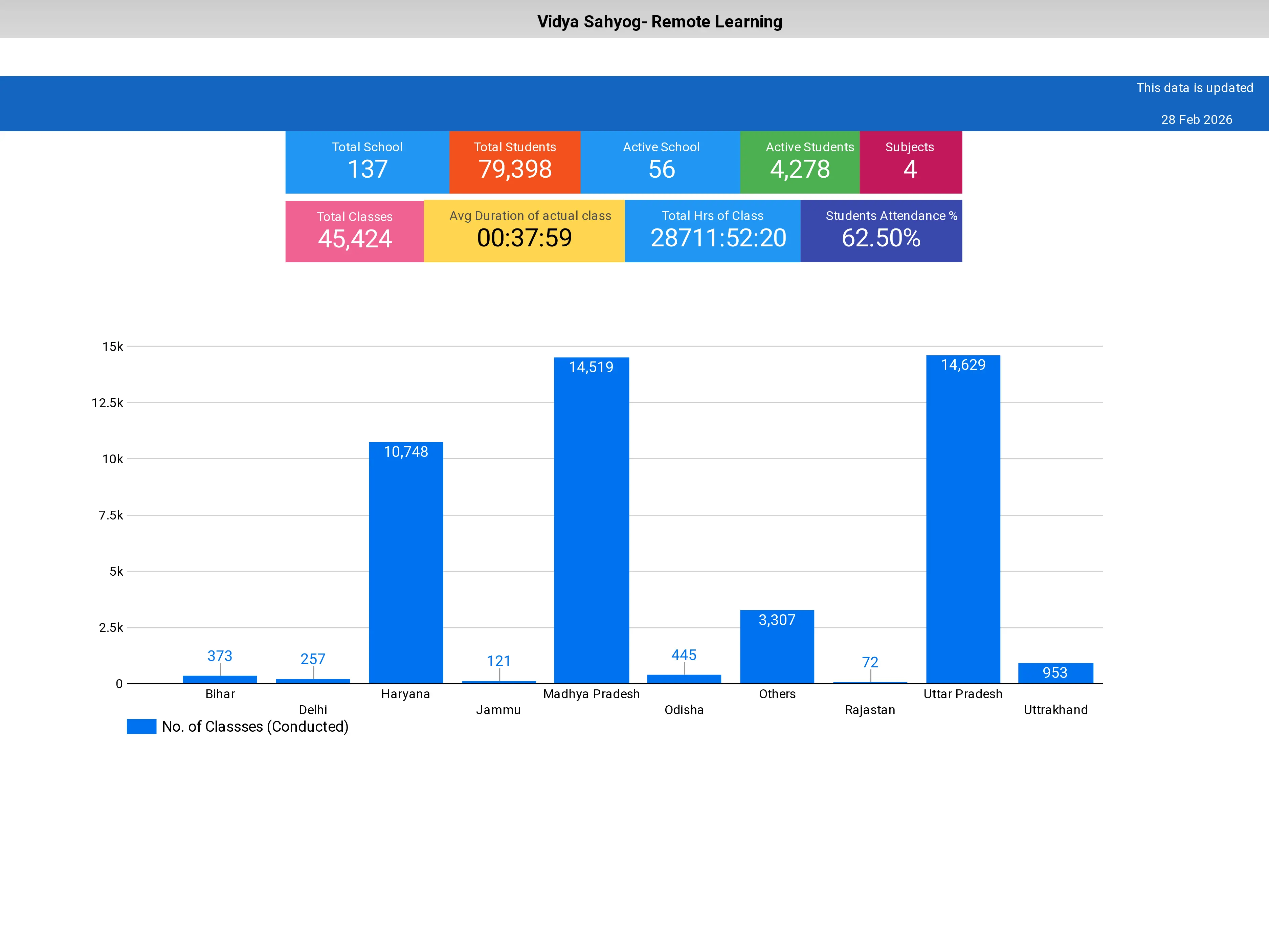Click Avg Duration of actual class card
1269x952 pixels.
click(524, 231)
